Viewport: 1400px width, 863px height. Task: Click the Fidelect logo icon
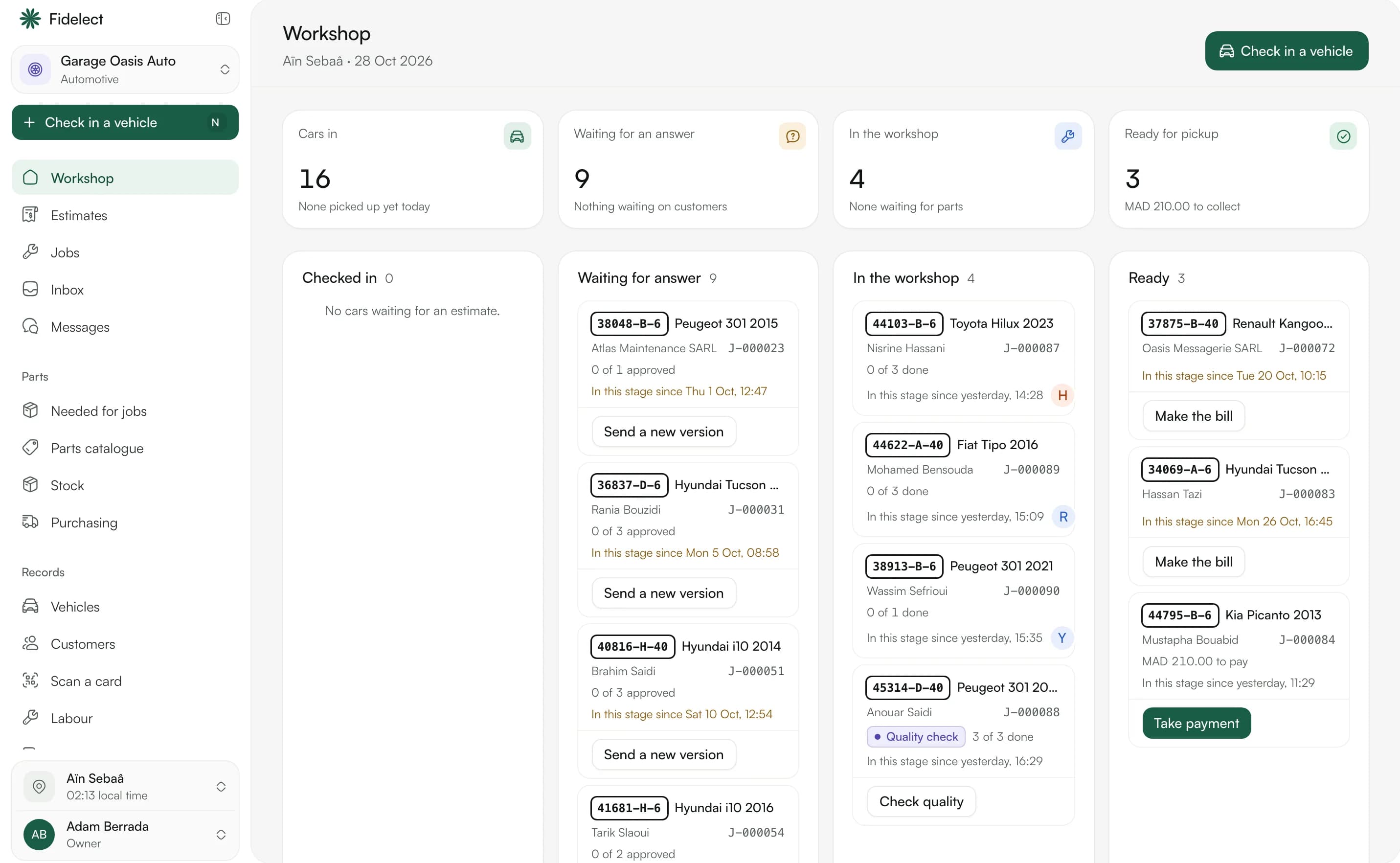(x=30, y=19)
